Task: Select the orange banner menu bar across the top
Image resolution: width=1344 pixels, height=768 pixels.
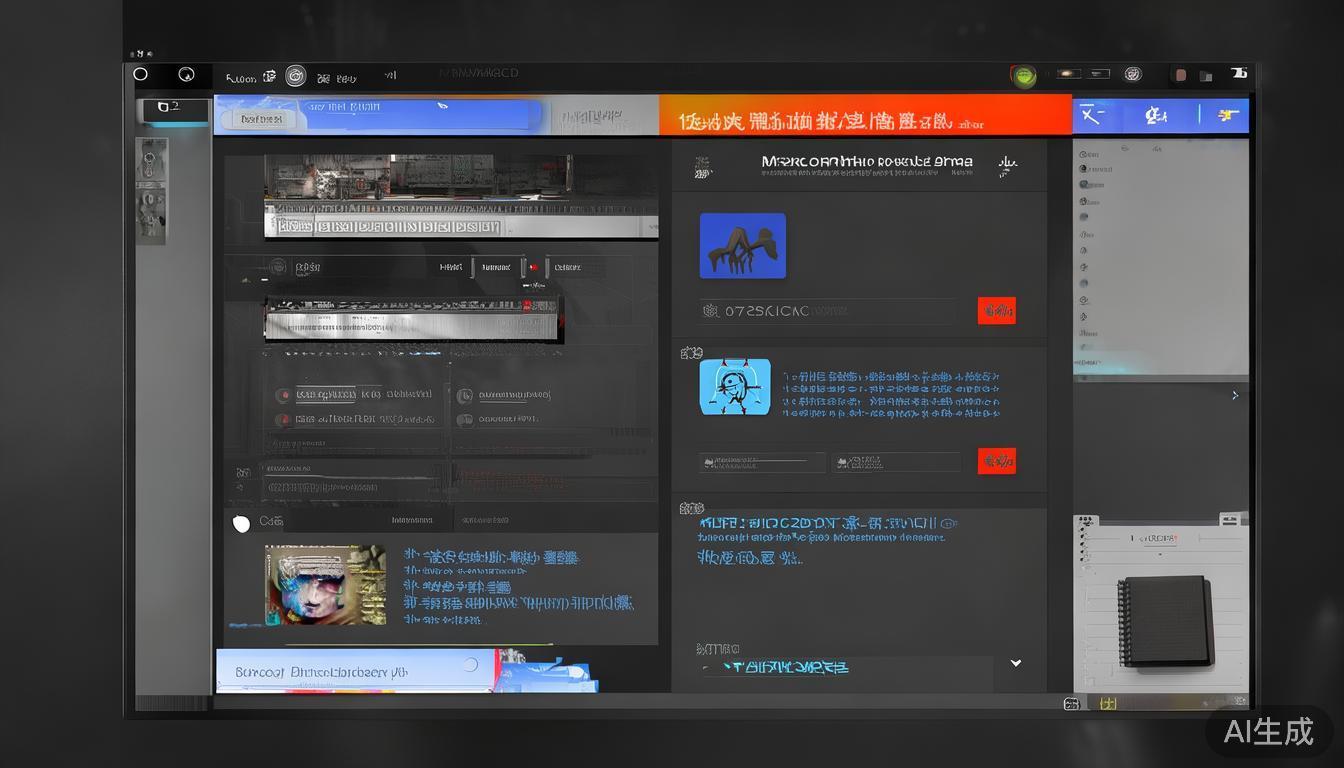Action: pos(862,114)
